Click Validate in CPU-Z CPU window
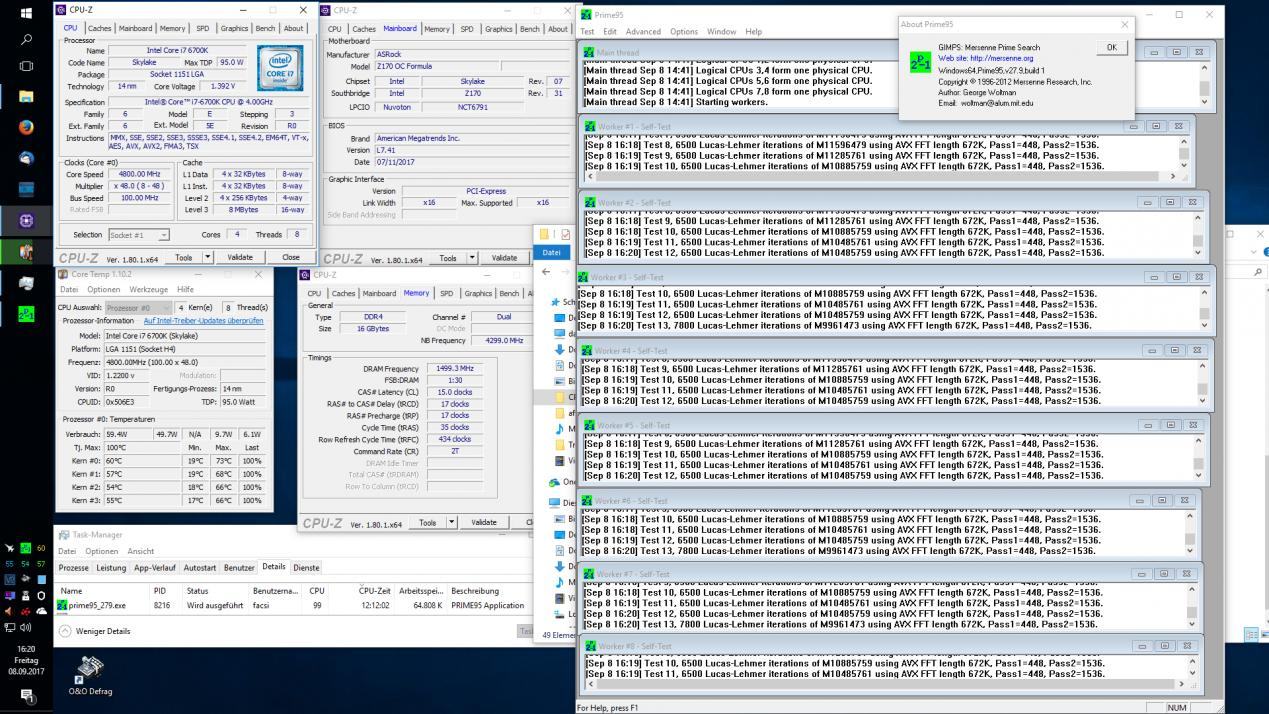 point(240,257)
